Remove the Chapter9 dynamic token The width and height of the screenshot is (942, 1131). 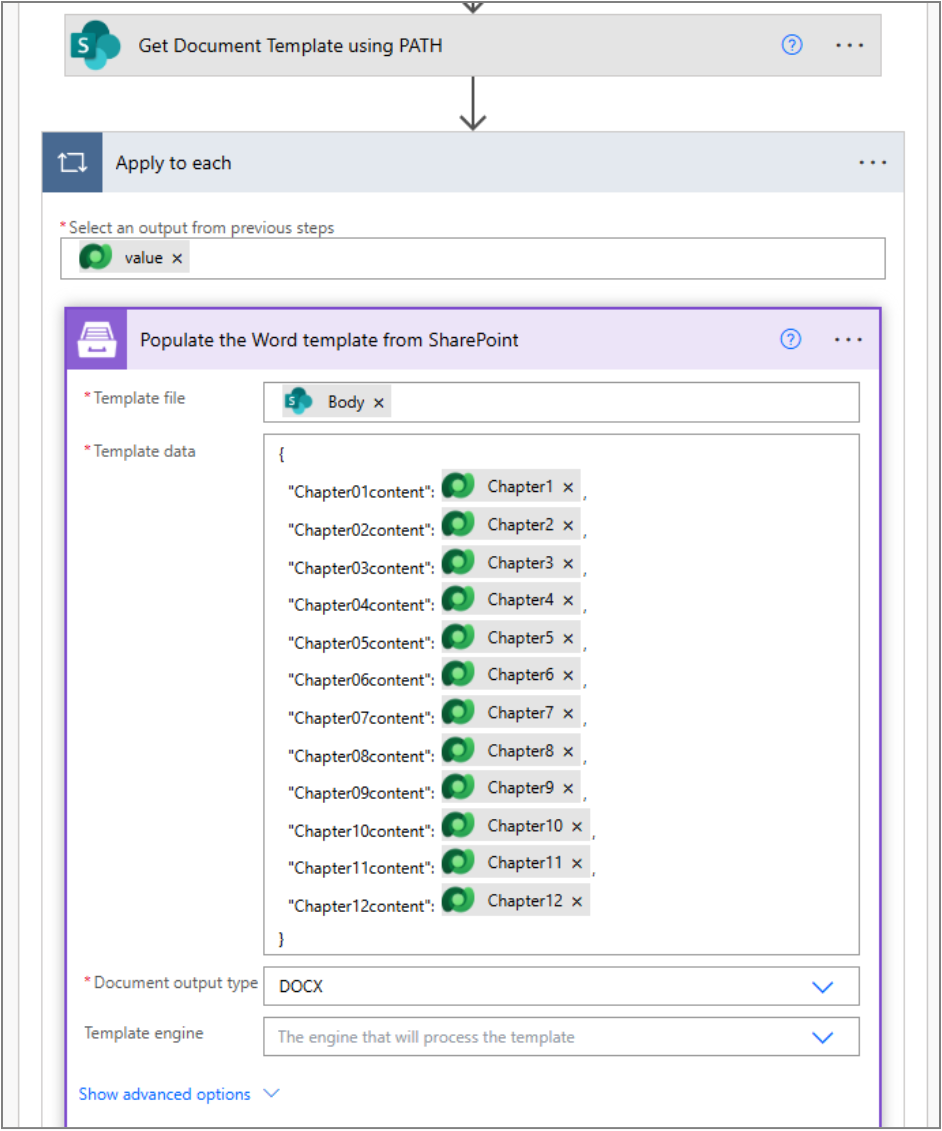tap(568, 788)
